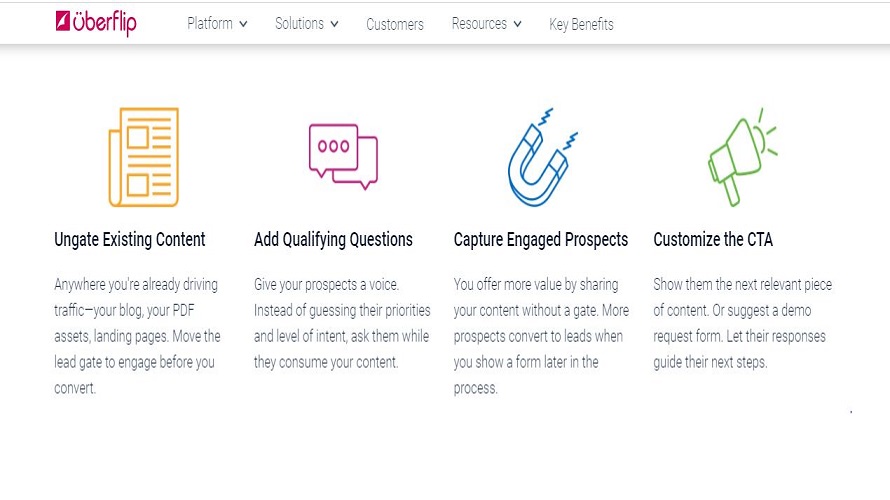Click the Add Qualifying Questions heading
The image size is (890, 500).
click(x=333, y=240)
